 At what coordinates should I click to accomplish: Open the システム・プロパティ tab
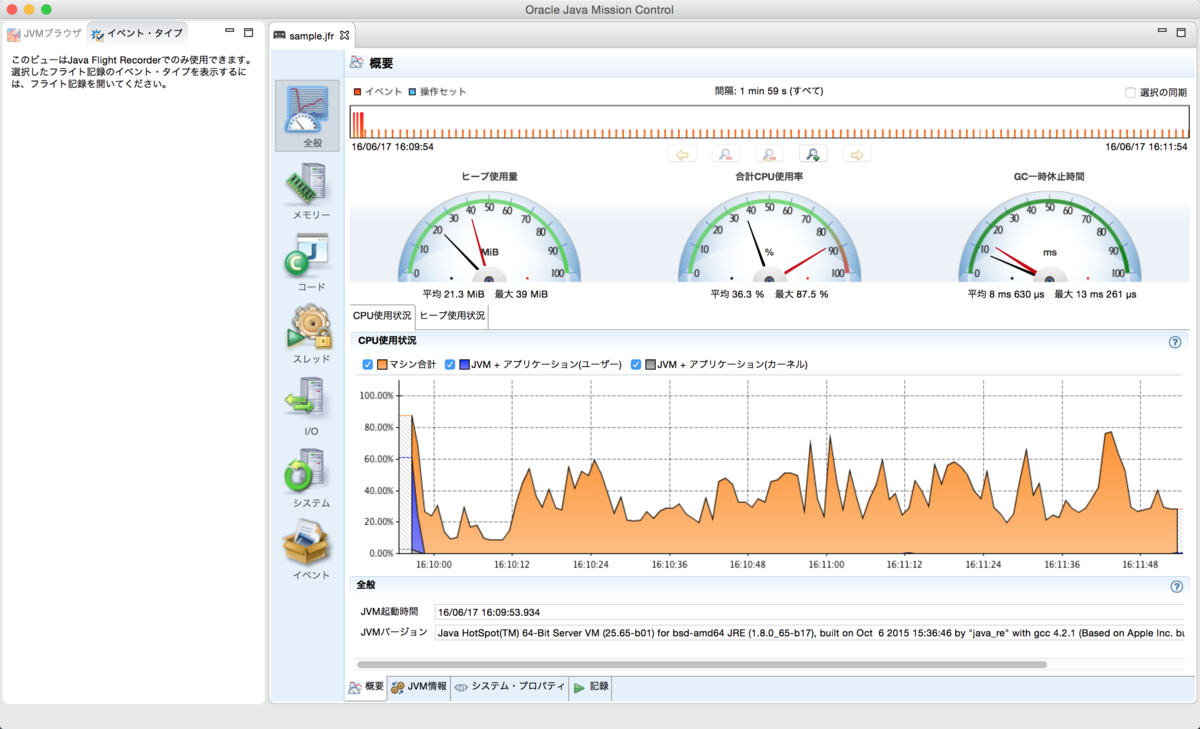tap(510, 687)
